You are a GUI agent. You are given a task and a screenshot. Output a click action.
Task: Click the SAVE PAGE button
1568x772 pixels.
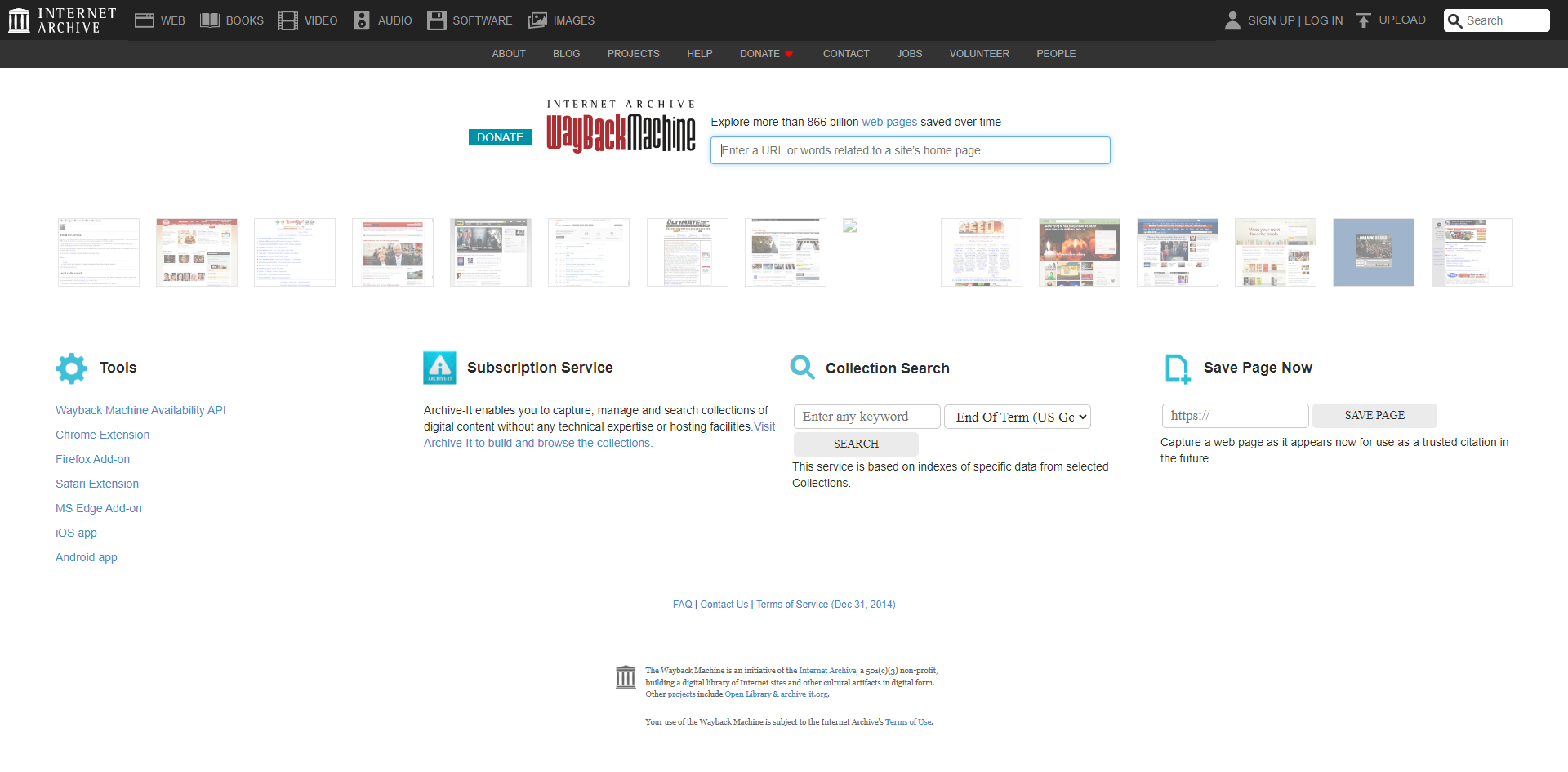pyautogui.click(x=1374, y=416)
